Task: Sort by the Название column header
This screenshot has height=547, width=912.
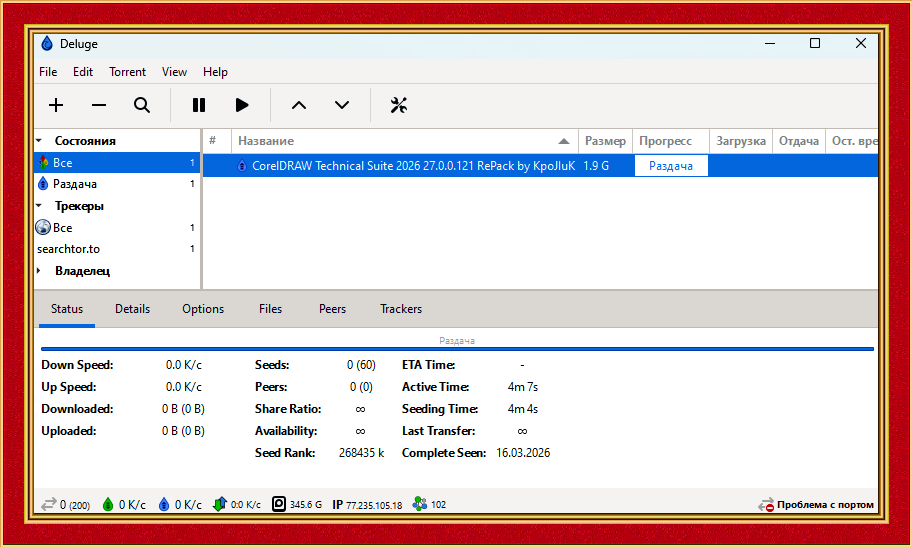Action: [x=404, y=141]
